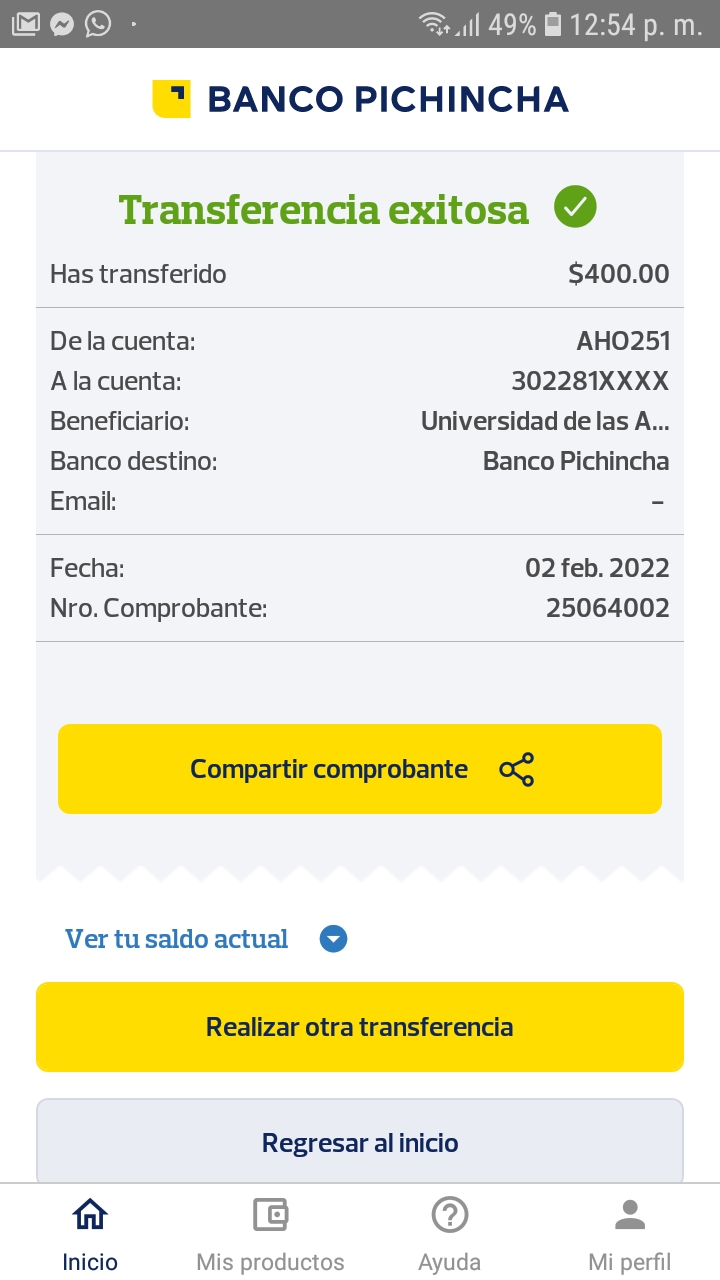This screenshot has width=720, height=1280.
Task: Tap the WhatsApp notification icon in status bar
Action: [x=98, y=24]
